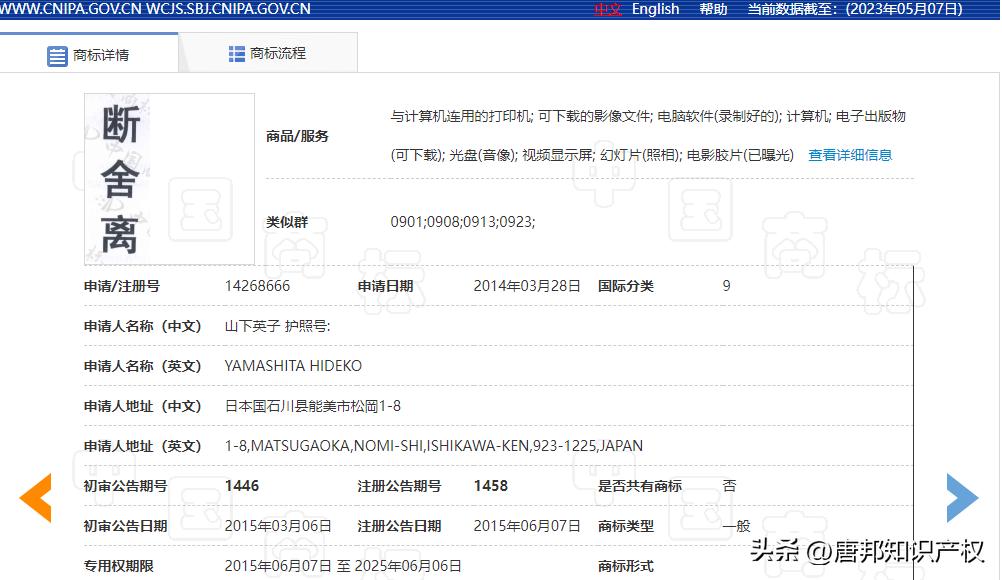Click the list icon on 商标流程 tab
Screen dimensions: 1002x580
click(236, 53)
